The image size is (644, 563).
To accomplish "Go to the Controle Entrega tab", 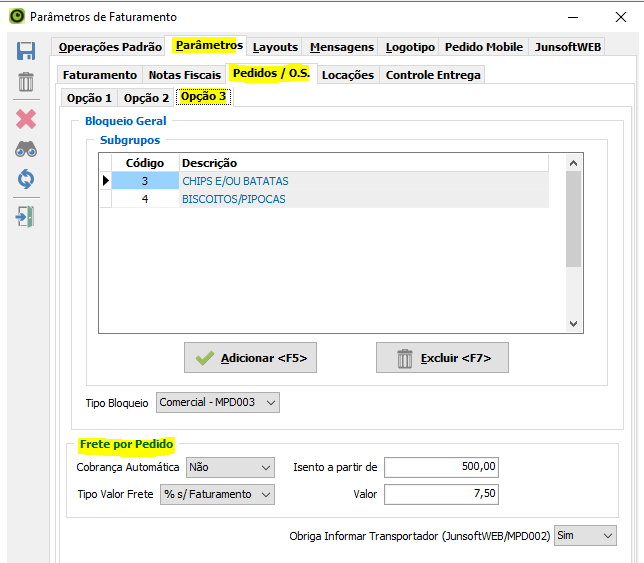I will 433,75.
